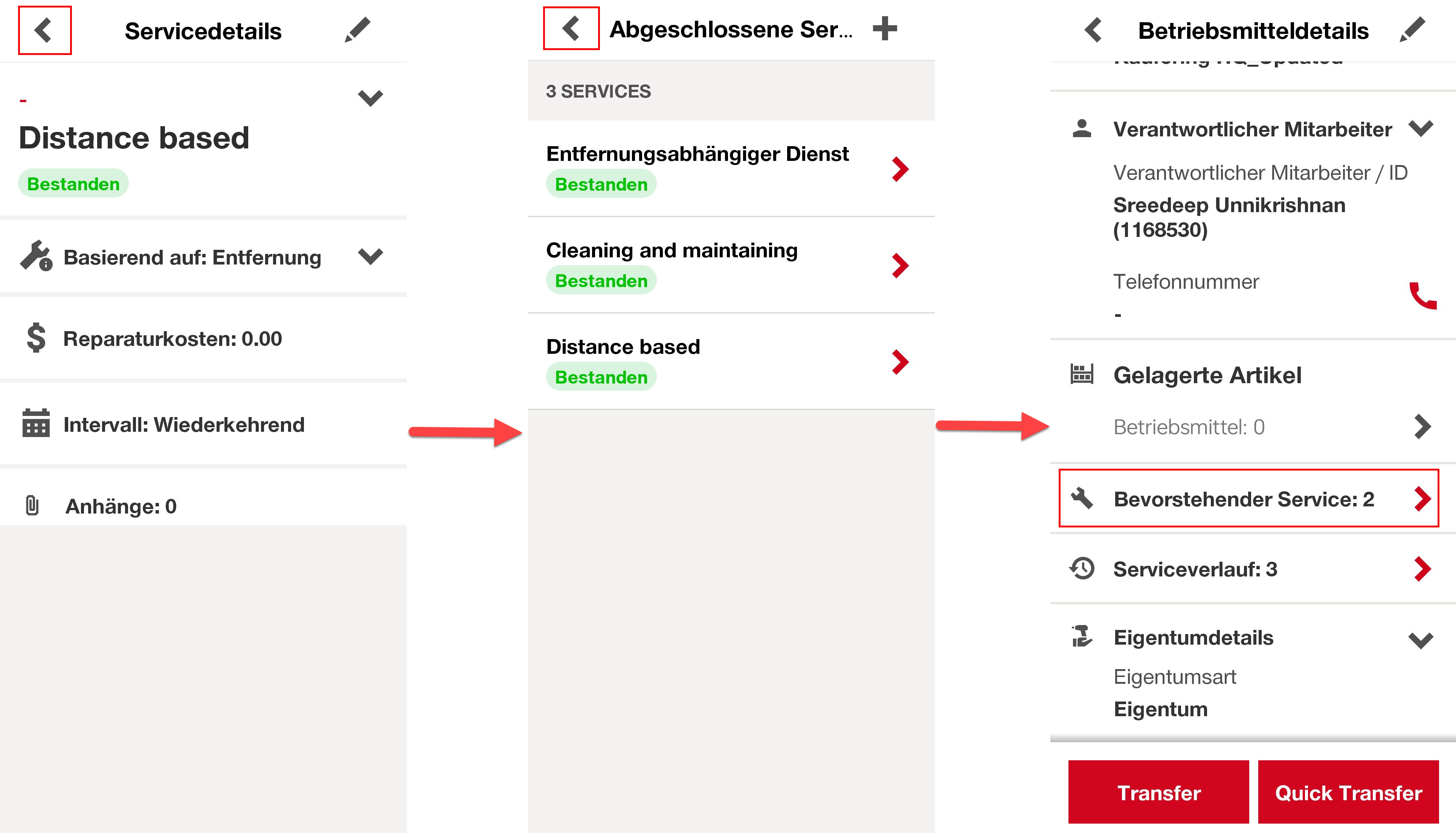
Task: Edit service details with pencil icon
Action: pos(357,30)
